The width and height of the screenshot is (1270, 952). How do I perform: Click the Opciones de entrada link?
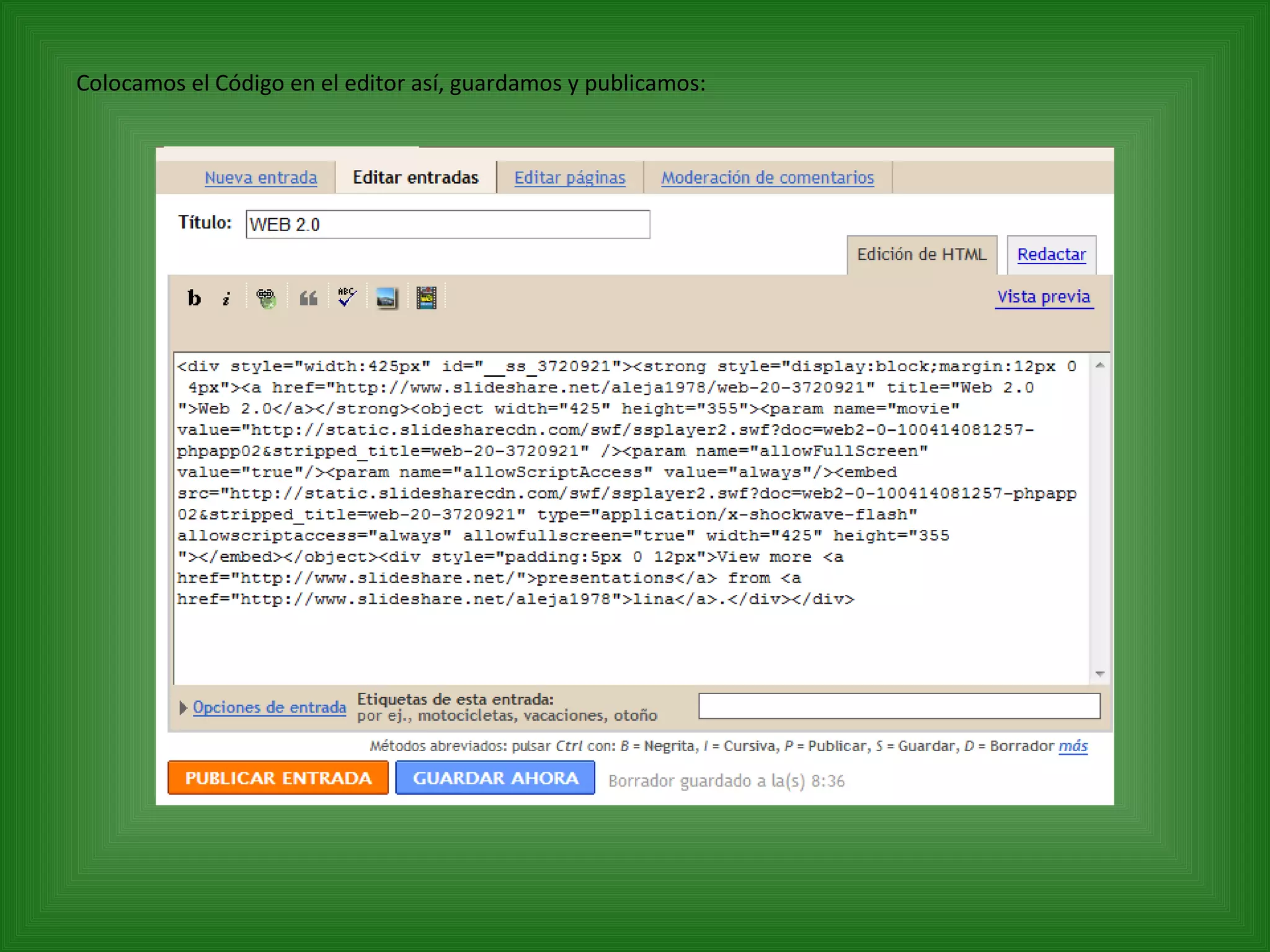pyautogui.click(x=269, y=707)
